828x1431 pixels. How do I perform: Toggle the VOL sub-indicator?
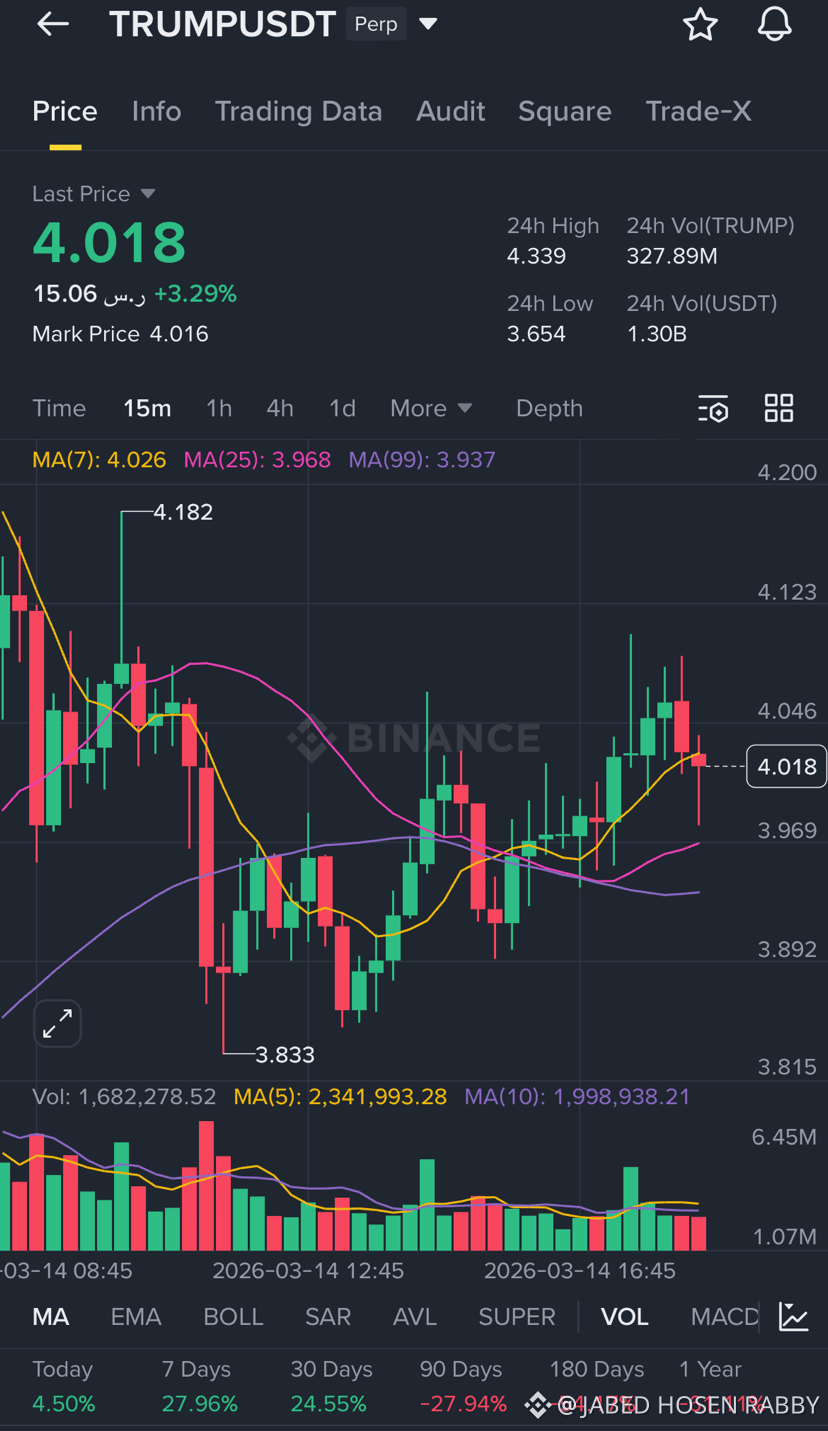pyautogui.click(x=625, y=1317)
